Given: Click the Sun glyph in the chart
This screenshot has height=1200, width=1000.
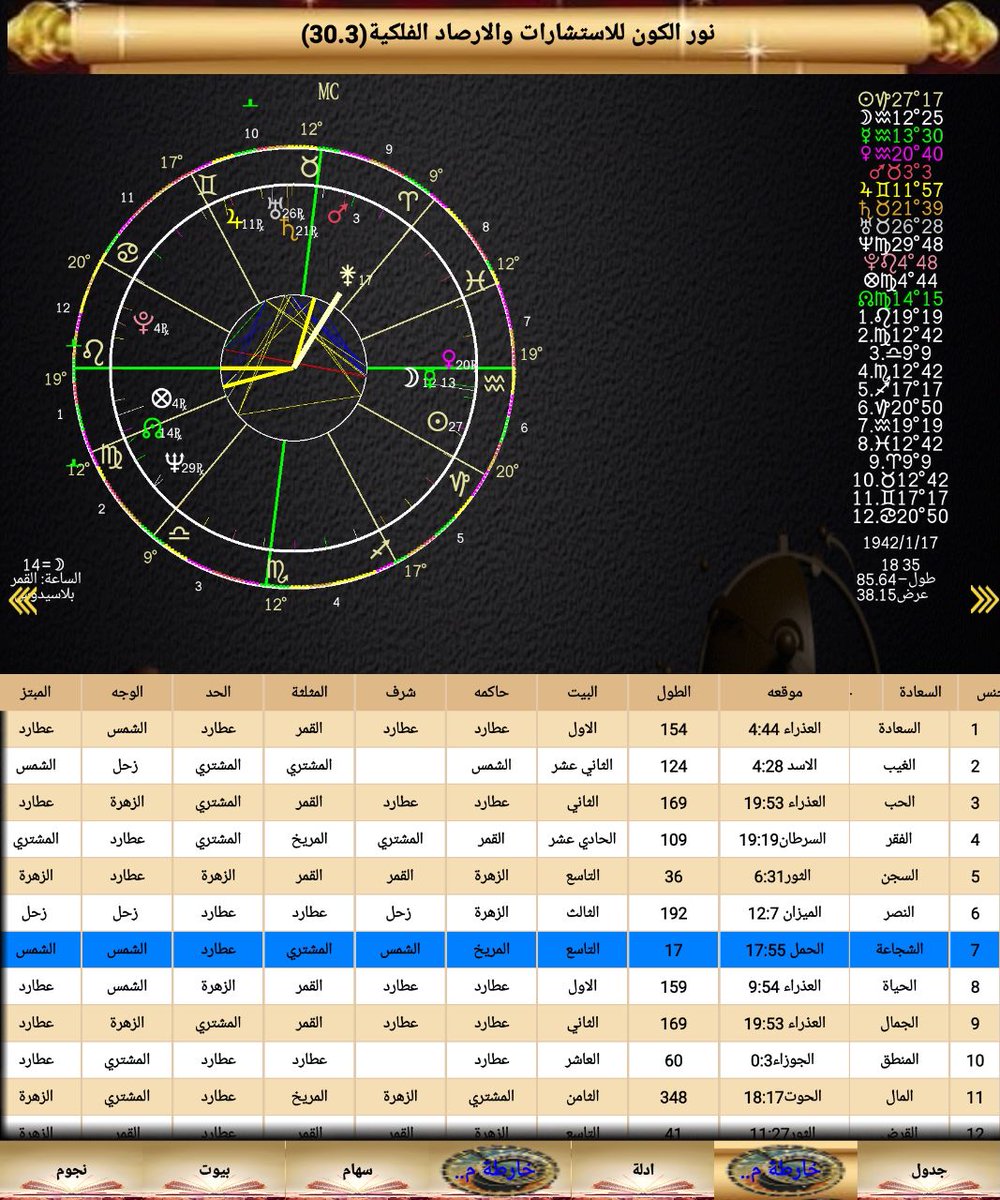Looking at the screenshot, I should pos(436,422).
